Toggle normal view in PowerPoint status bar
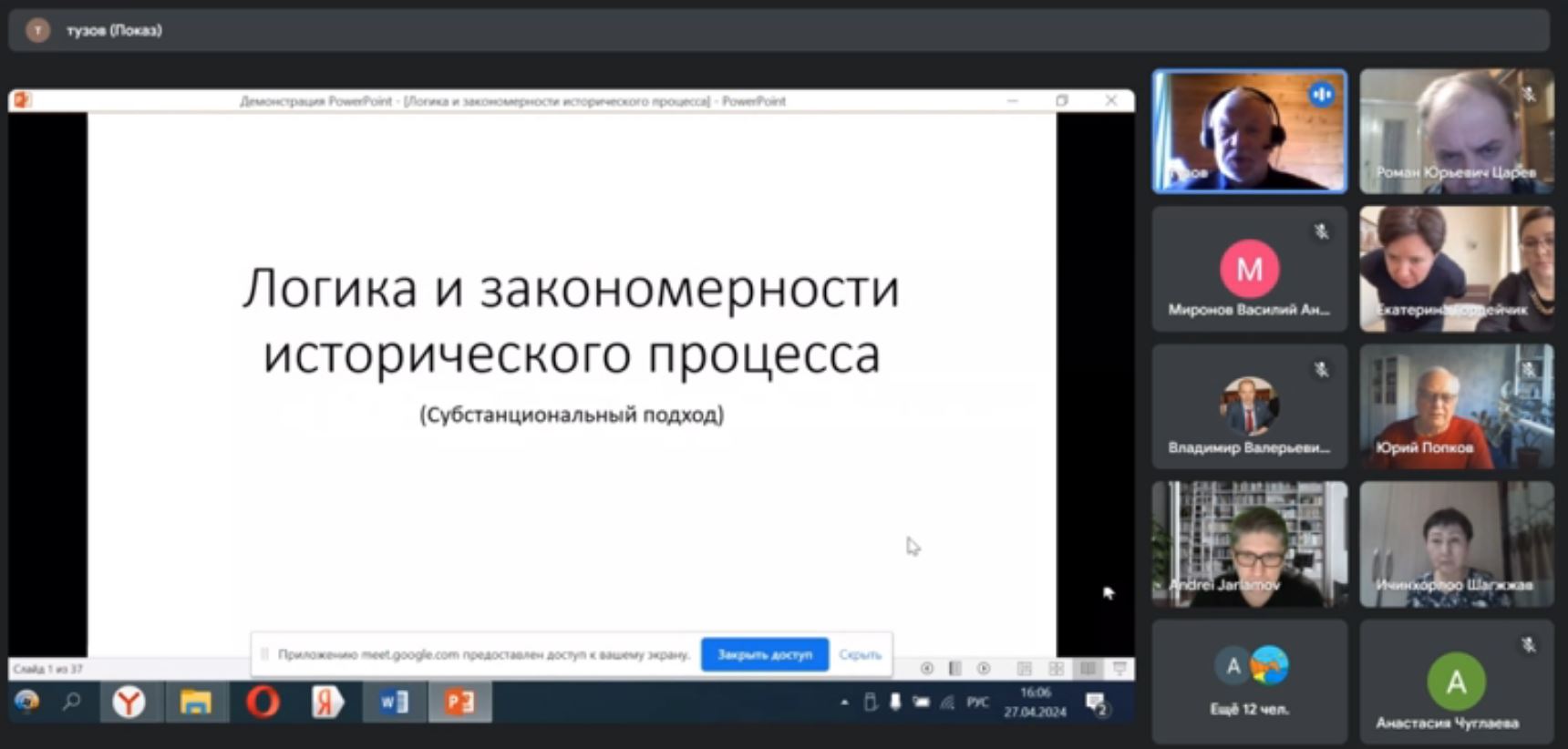1568x749 pixels. coord(1024,669)
